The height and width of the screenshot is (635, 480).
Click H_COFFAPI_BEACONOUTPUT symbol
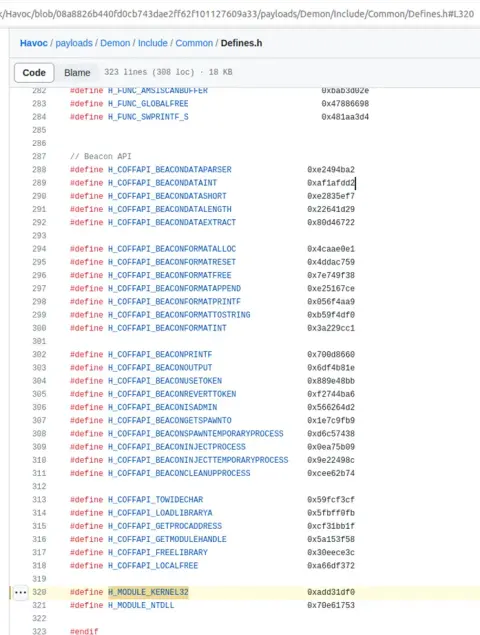pos(160,368)
